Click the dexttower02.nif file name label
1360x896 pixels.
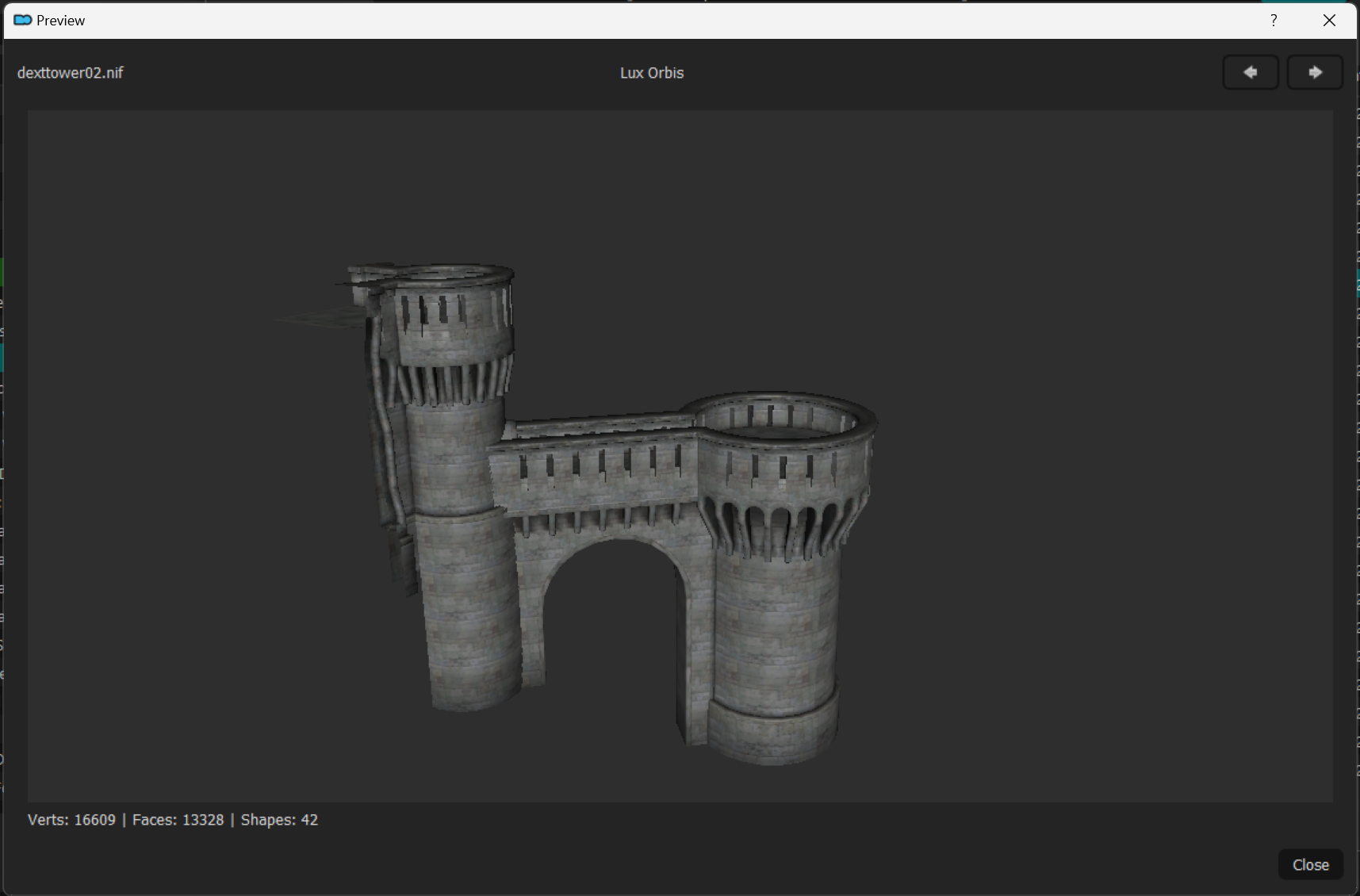70,73
